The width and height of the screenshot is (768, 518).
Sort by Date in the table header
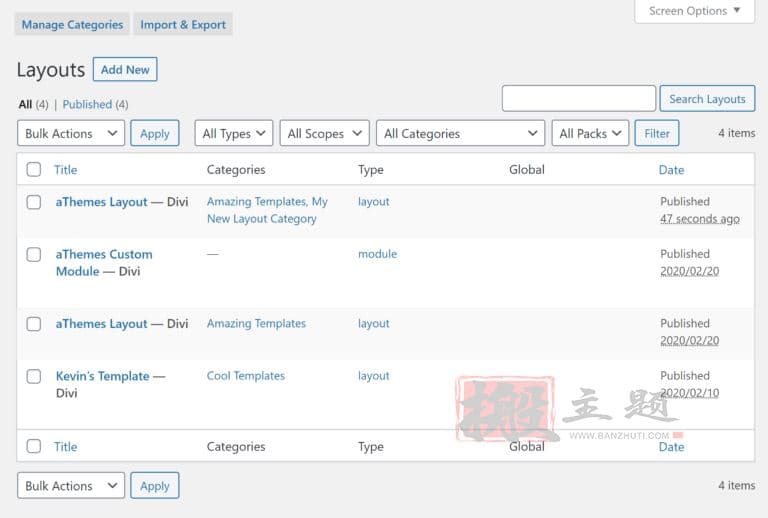click(x=671, y=170)
